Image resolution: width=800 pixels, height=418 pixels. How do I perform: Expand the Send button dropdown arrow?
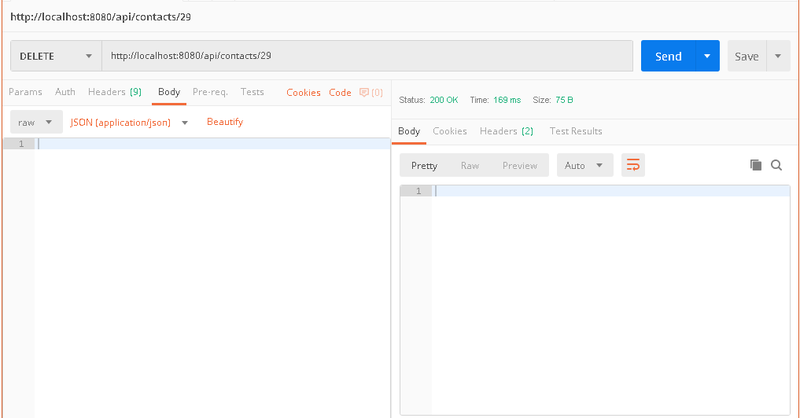coord(707,56)
